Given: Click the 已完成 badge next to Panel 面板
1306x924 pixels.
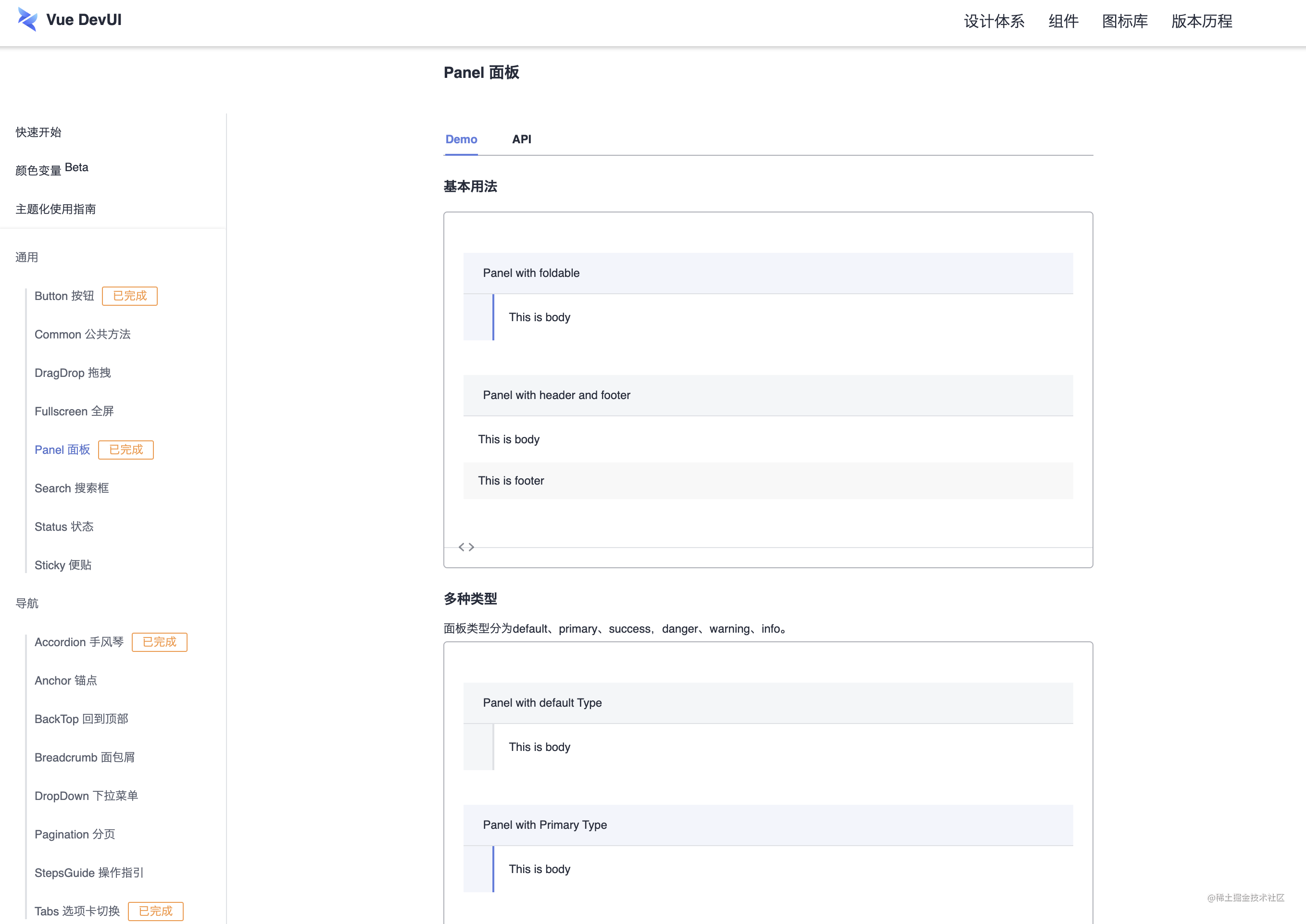Looking at the screenshot, I should coord(126,450).
